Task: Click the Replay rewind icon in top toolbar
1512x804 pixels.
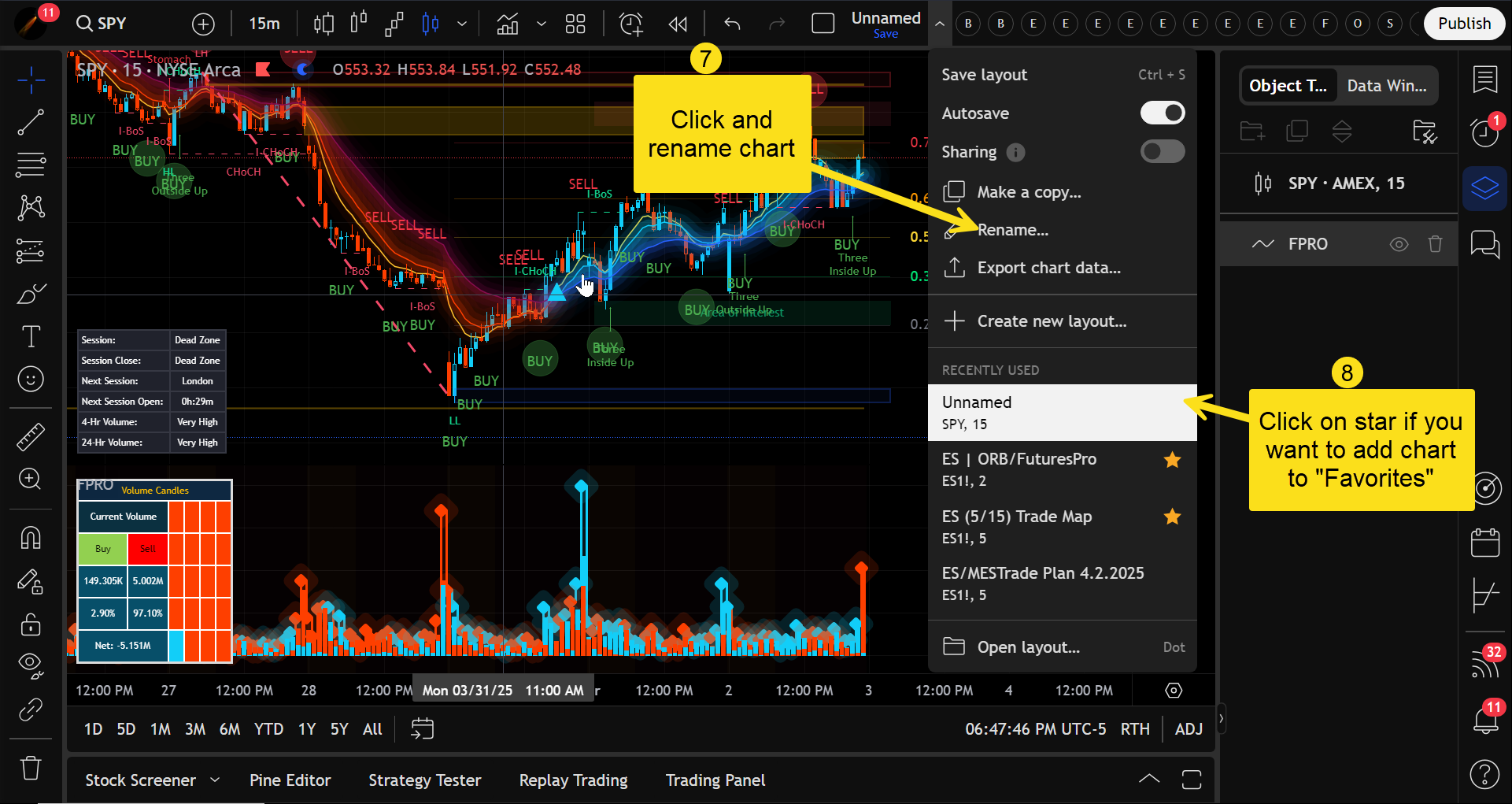Action: pyautogui.click(x=677, y=24)
